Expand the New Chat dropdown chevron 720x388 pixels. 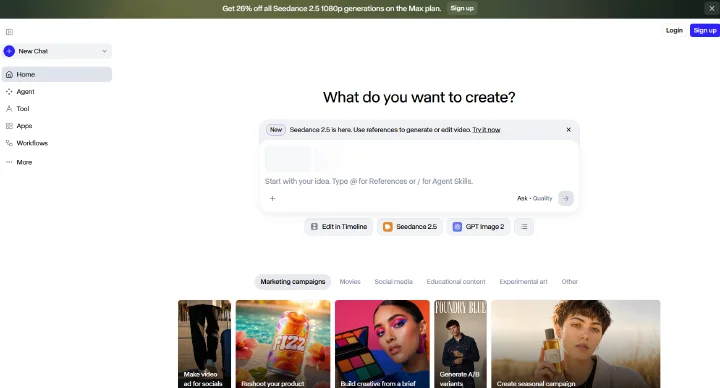[104, 51]
